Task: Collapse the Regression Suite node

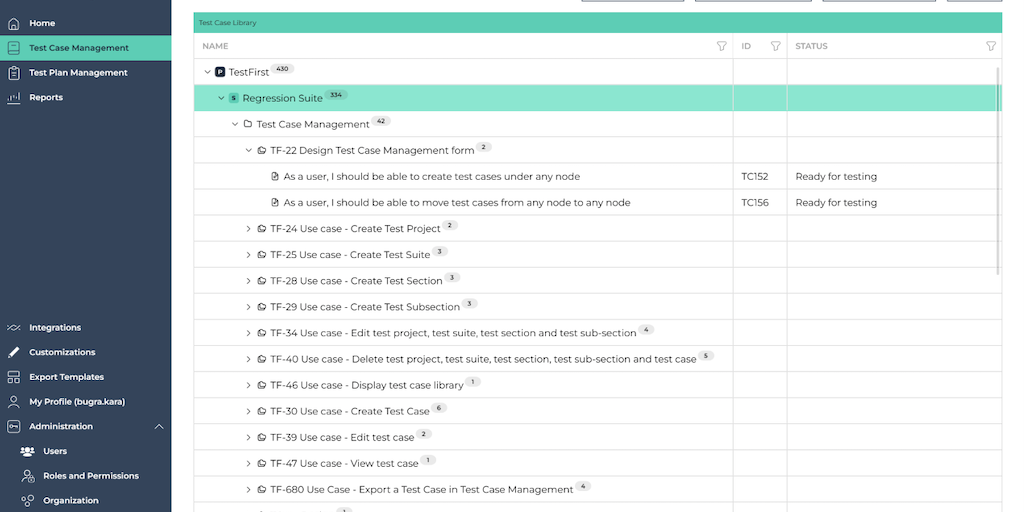Action: (222, 98)
